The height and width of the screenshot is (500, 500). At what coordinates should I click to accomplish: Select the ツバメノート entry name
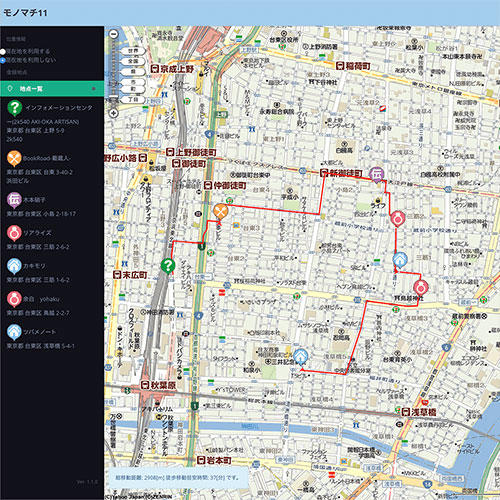tap(39, 332)
